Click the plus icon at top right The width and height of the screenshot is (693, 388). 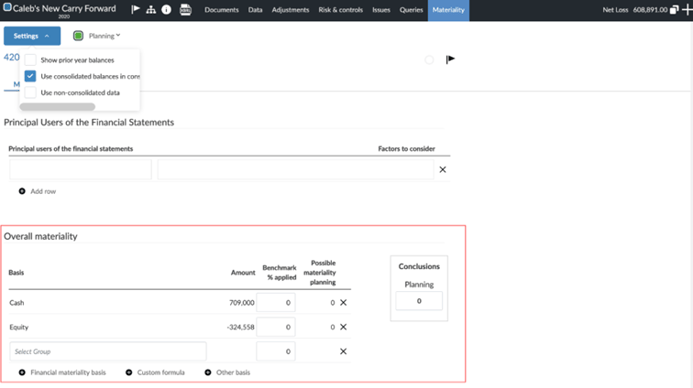[x=687, y=9]
